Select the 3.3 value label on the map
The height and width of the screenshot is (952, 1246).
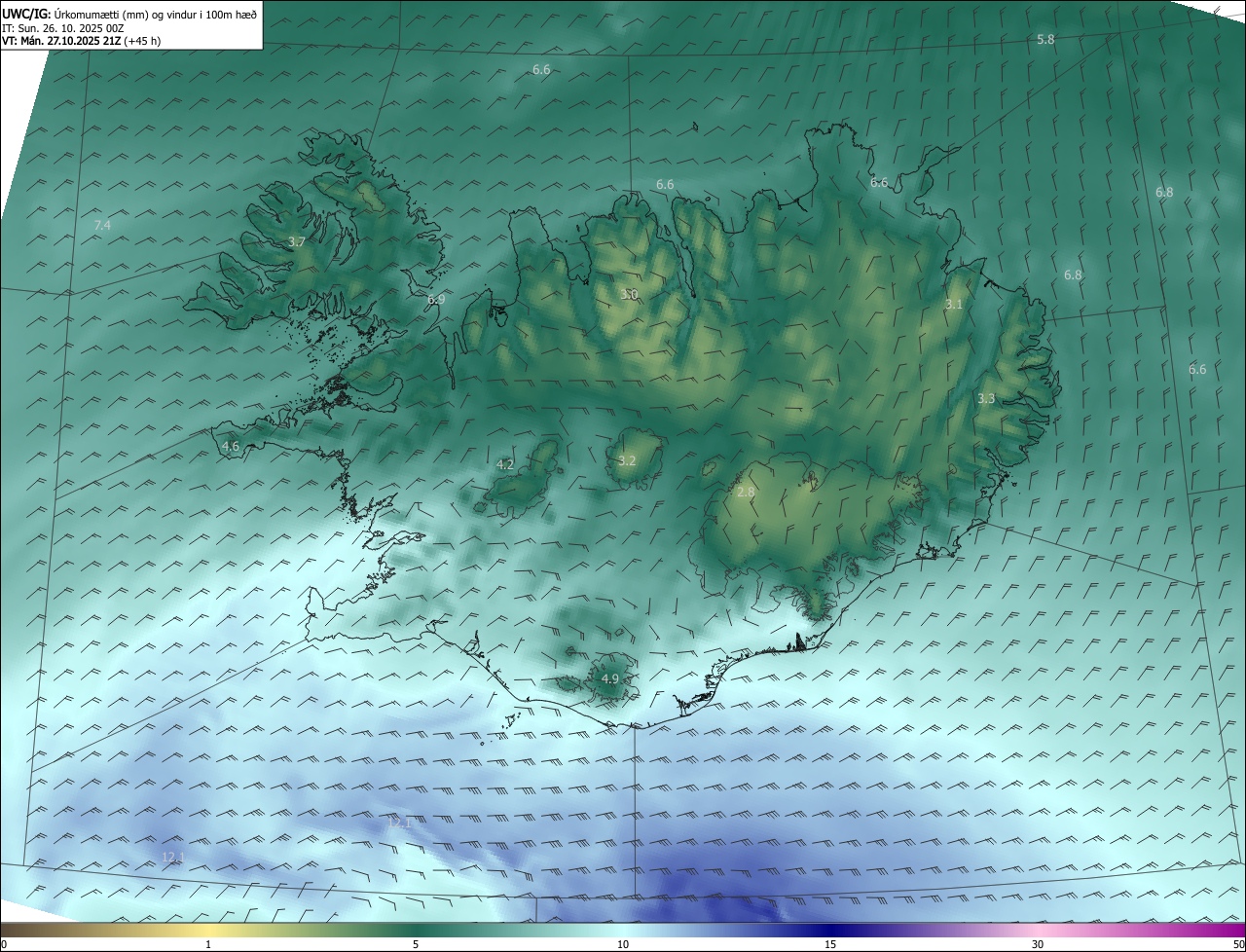click(x=986, y=399)
